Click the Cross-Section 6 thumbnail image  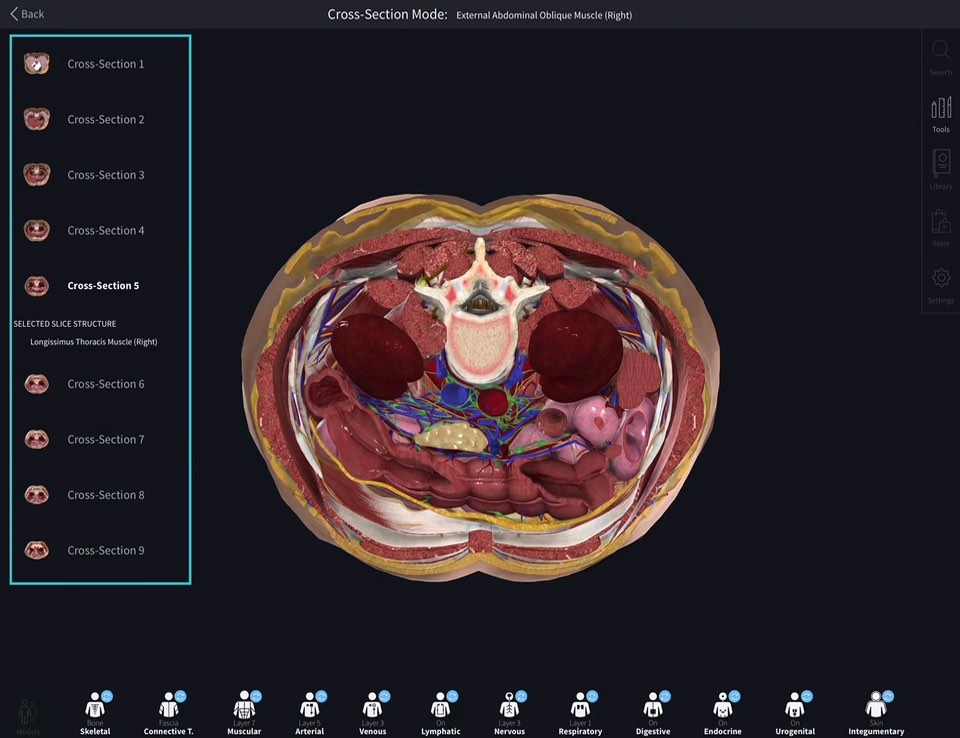click(37, 384)
